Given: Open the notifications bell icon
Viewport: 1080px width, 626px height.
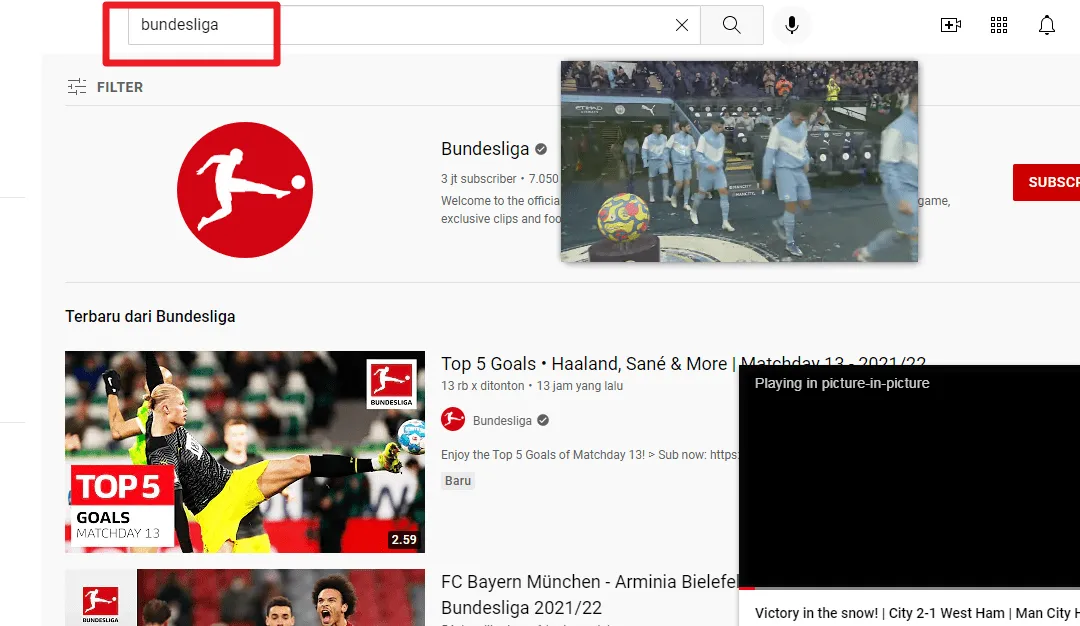Looking at the screenshot, I should pyautogui.click(x=1046, y=25).
